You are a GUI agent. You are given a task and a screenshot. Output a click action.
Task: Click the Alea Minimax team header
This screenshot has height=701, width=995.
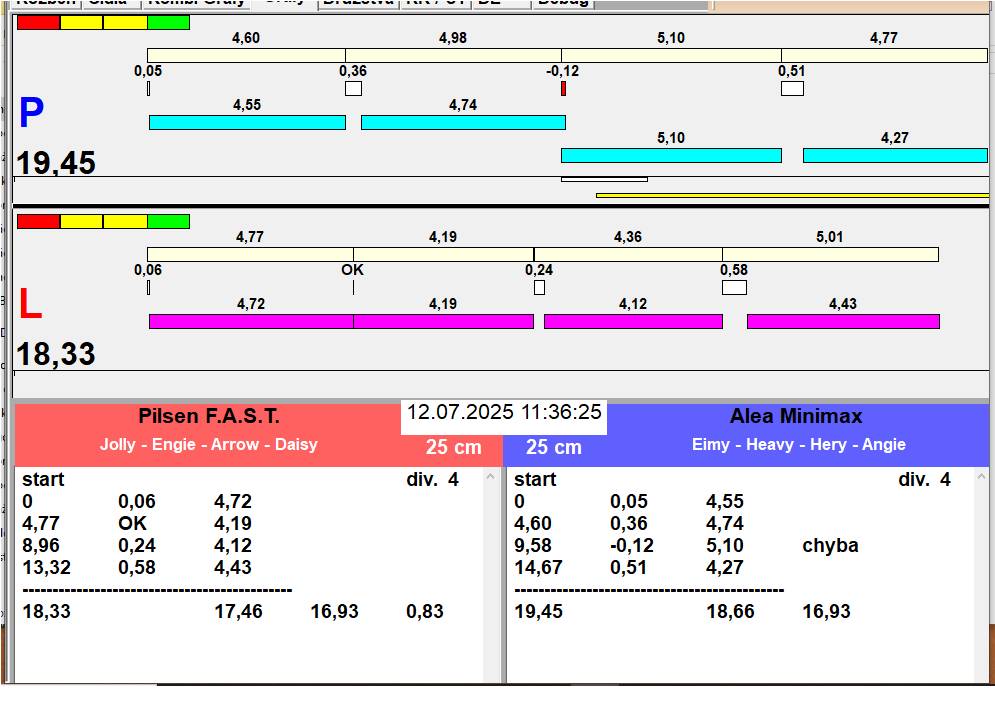[796, 416]
